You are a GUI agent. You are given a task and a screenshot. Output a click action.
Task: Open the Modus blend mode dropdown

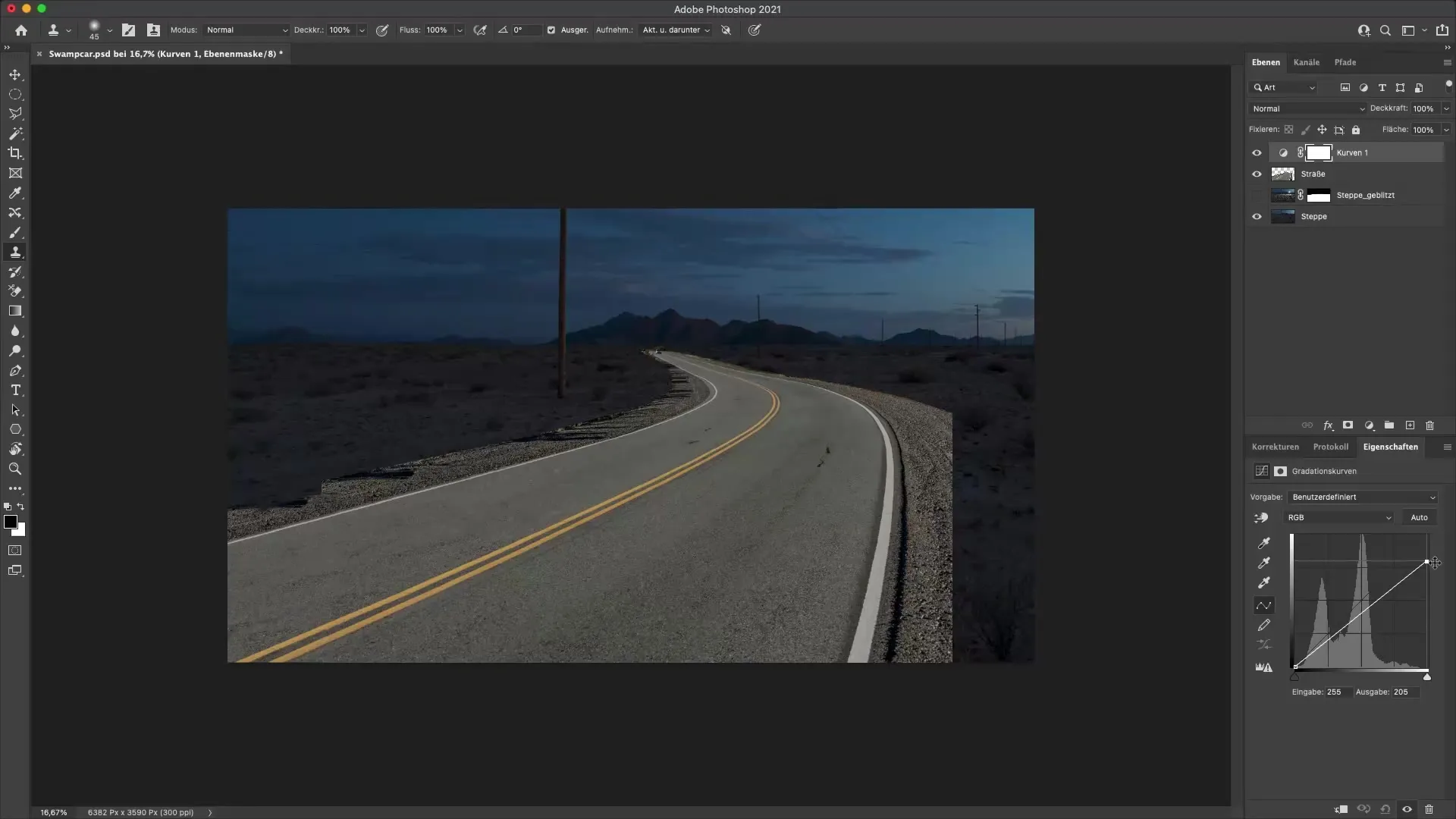point(246,30)
